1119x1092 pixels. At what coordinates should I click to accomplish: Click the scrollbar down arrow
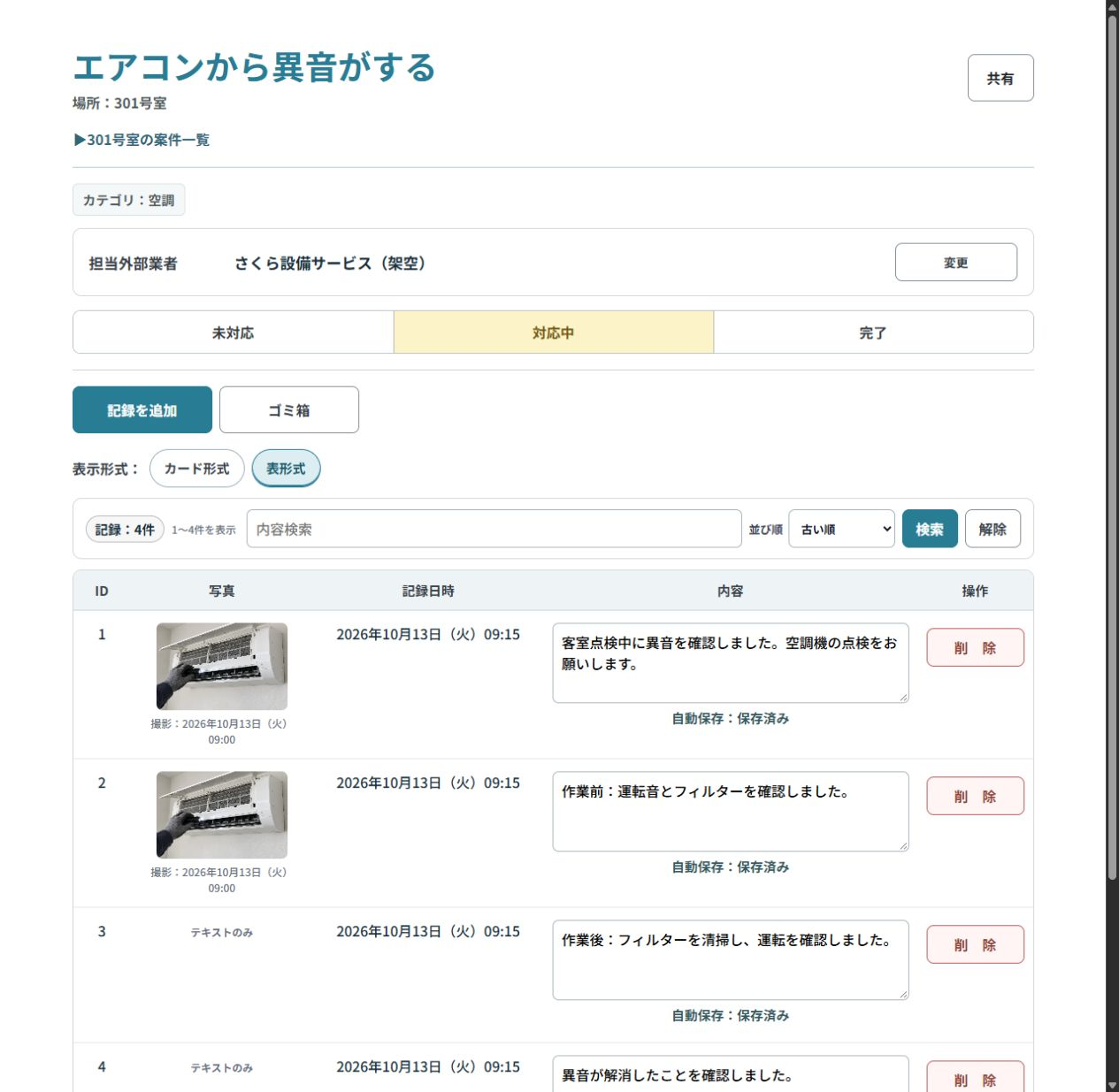pyautogui.click(x=1112, y=1085)
